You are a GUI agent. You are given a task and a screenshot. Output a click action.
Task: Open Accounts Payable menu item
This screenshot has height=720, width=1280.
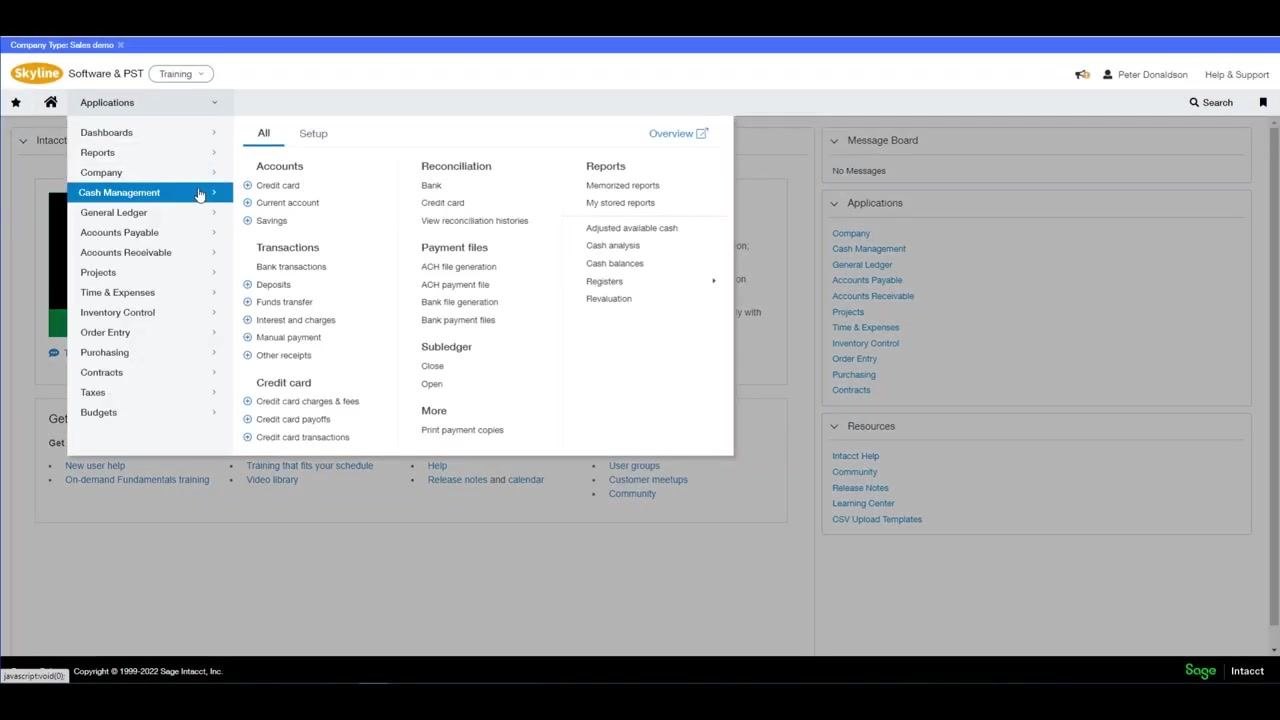pos(150,232)
